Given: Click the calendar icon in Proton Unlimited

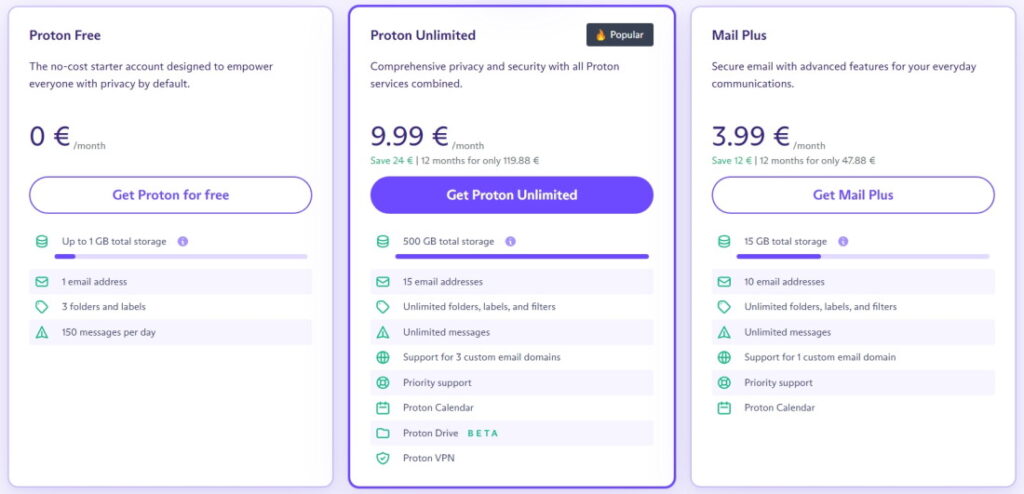Looking at the screenshot, I should 382,408.
